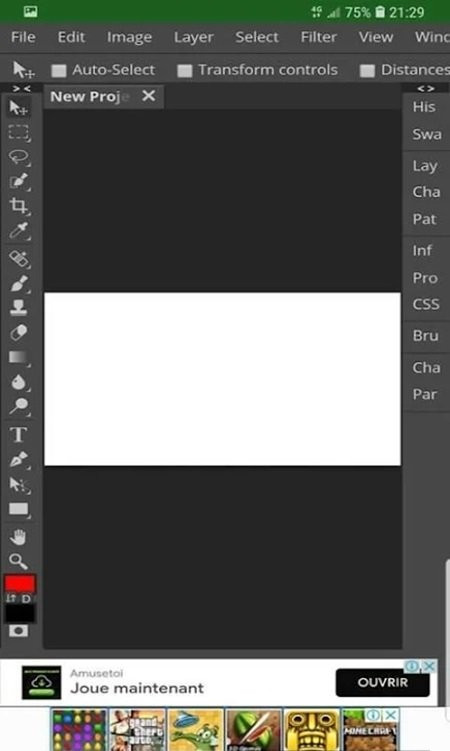
Task: Enable the Auto-Select checkbox
Action: 59,71
